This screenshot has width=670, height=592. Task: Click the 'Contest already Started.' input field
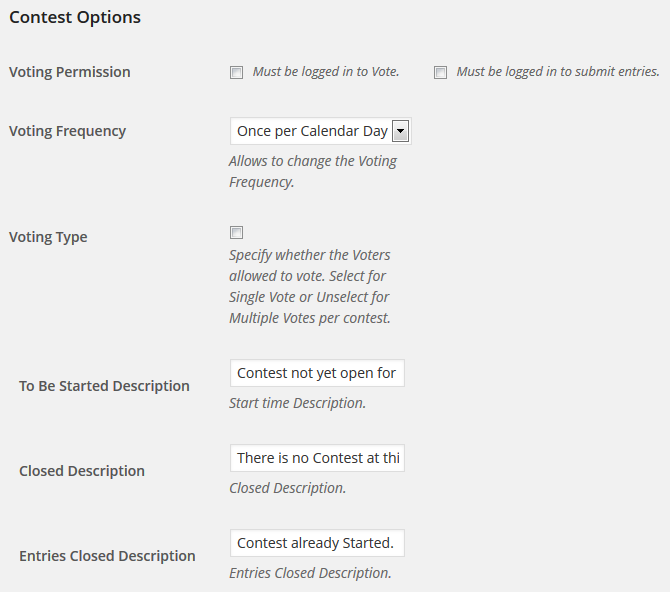(x=317, y=543)
